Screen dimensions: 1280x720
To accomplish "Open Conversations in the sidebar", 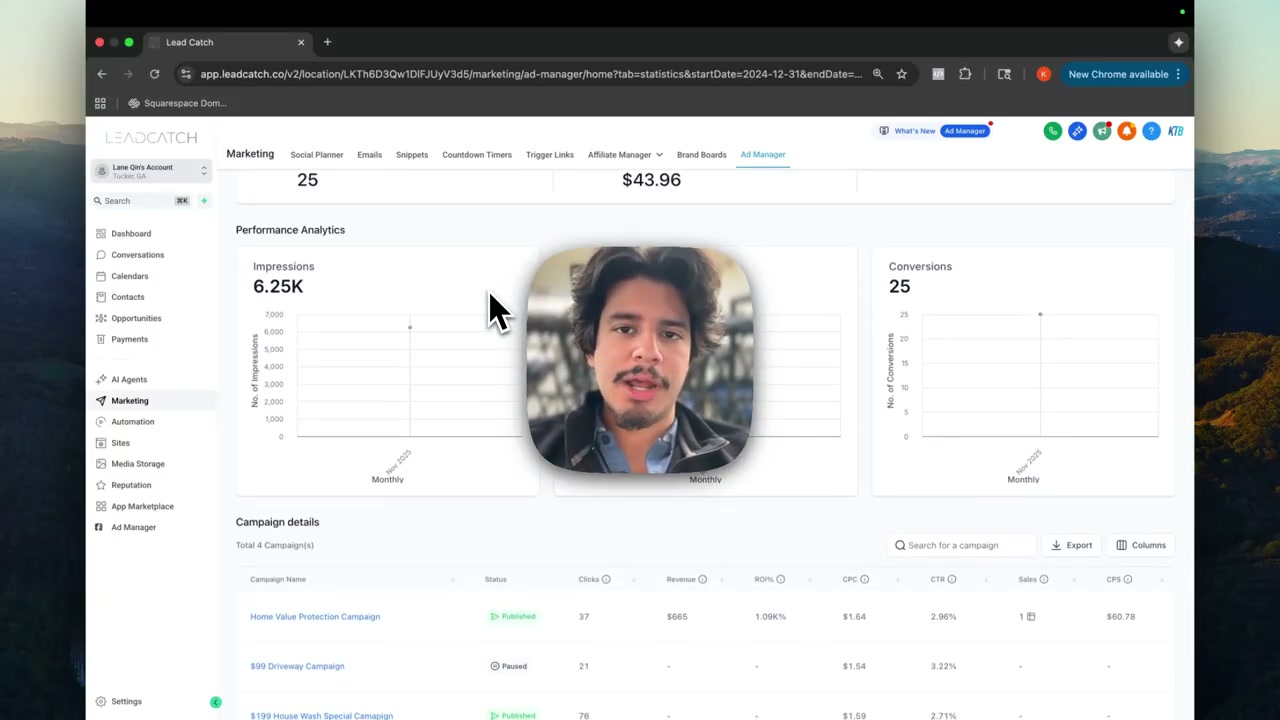I will (x=137, y=255).
